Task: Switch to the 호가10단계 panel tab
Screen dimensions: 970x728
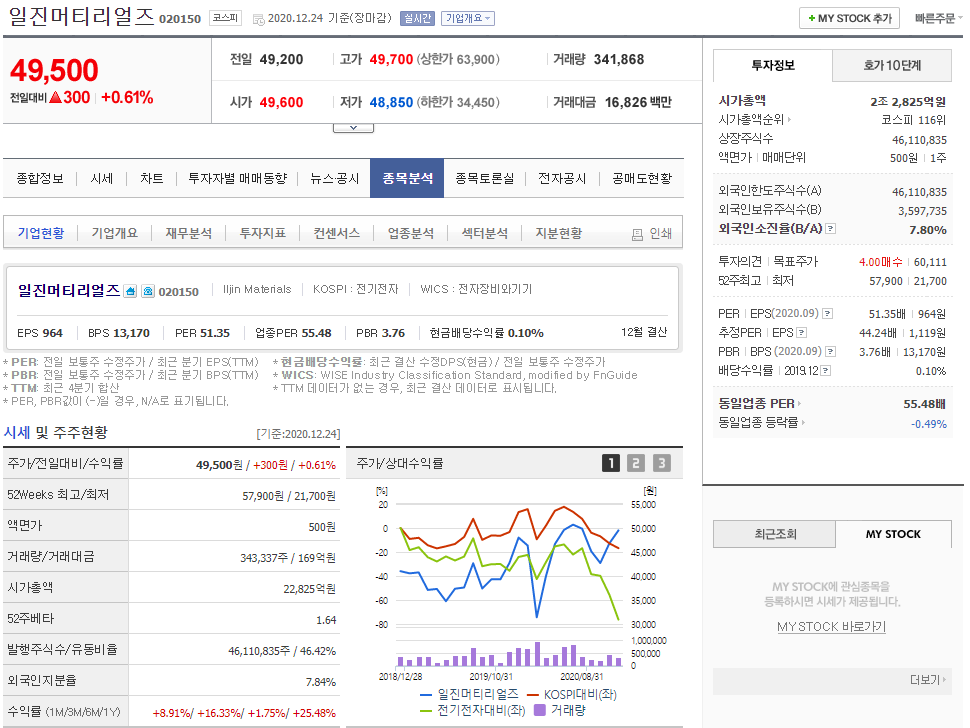Action: [x=892, y=66]
